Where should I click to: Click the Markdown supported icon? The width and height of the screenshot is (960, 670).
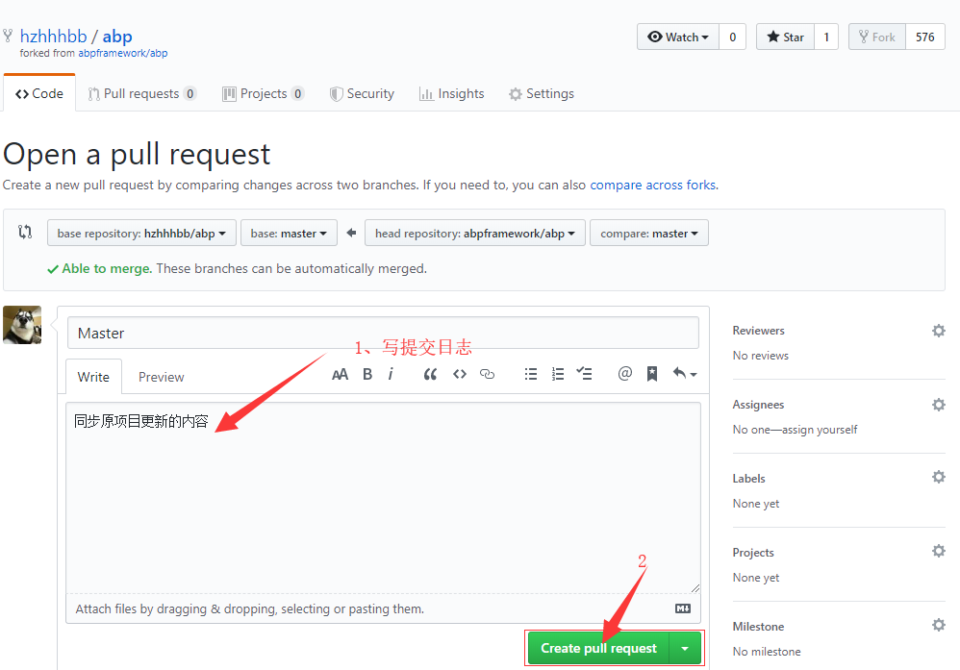point(683,609)
